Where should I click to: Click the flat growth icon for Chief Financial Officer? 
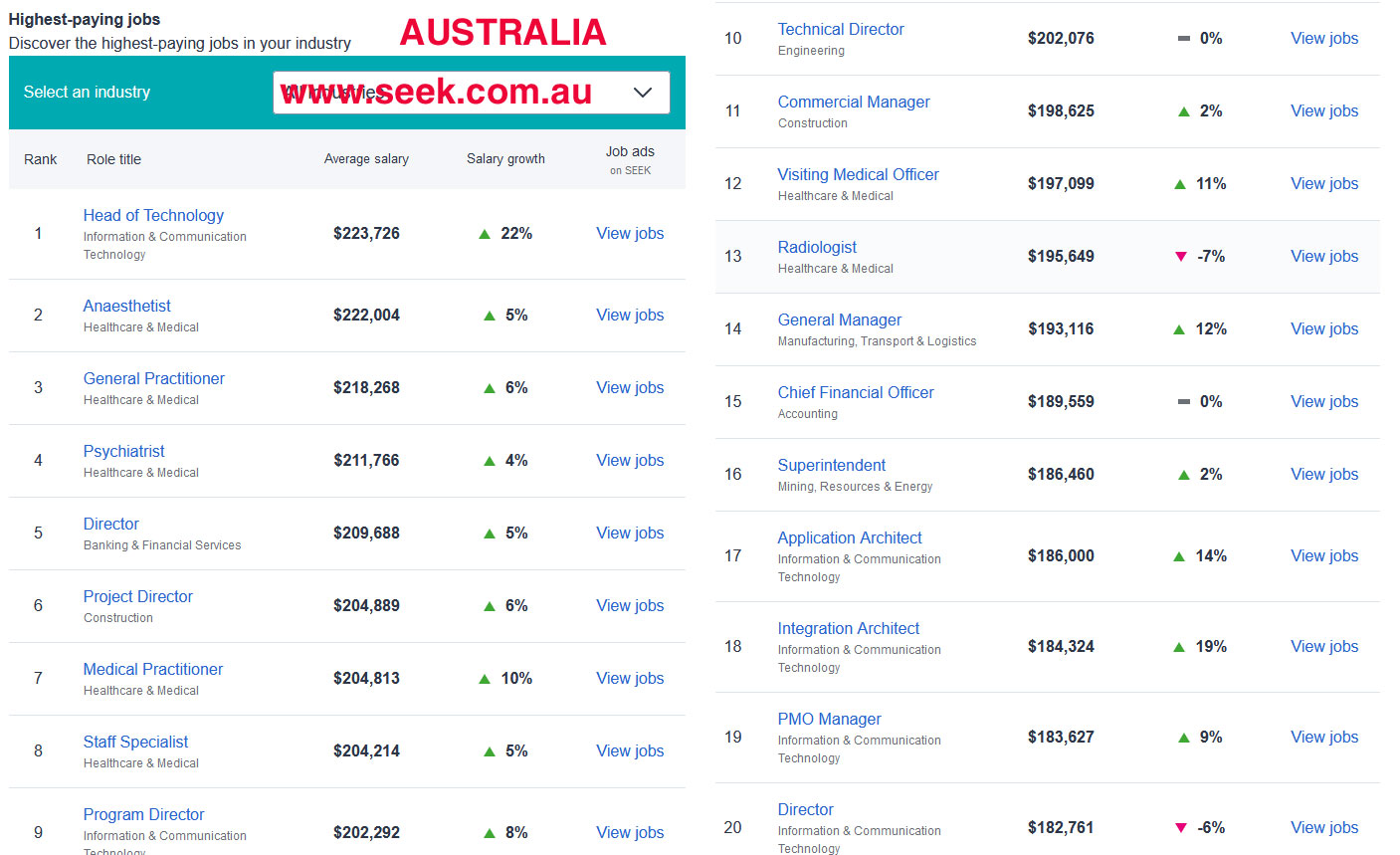tap(1184, 402)
